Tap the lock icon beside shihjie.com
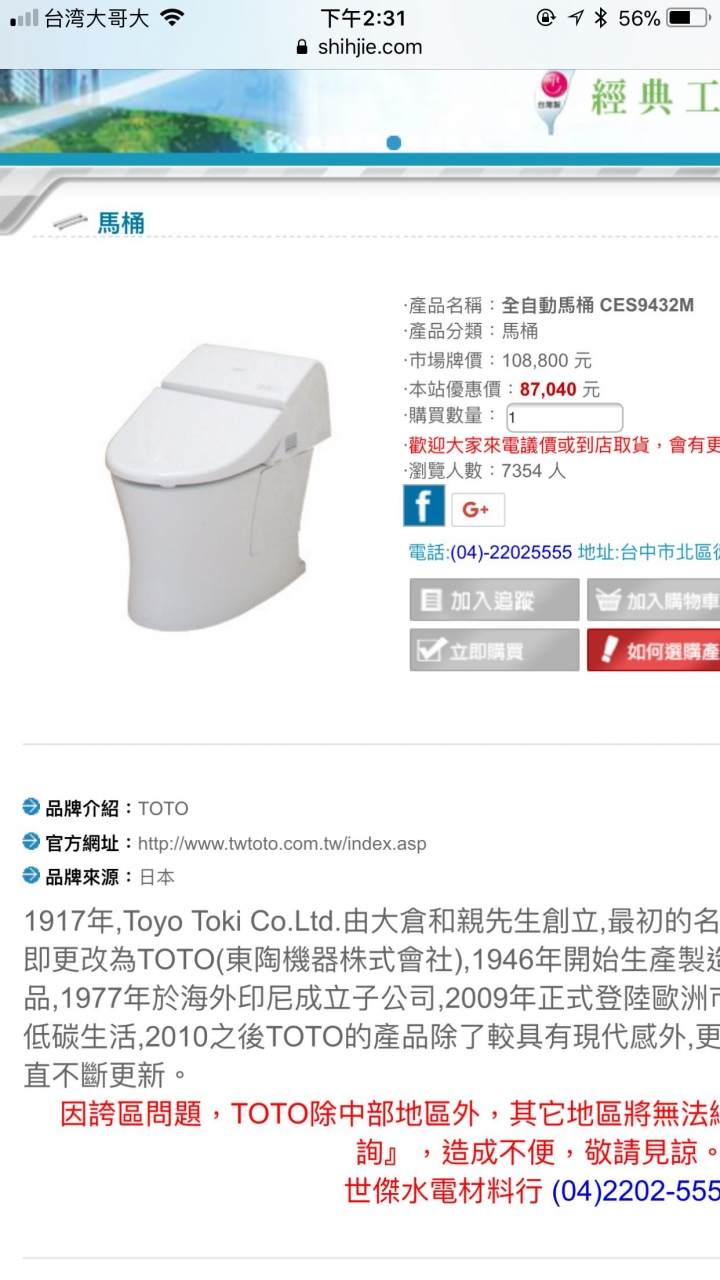The width and height of the screenshot is (720, 1280). (x=303, y=47)
